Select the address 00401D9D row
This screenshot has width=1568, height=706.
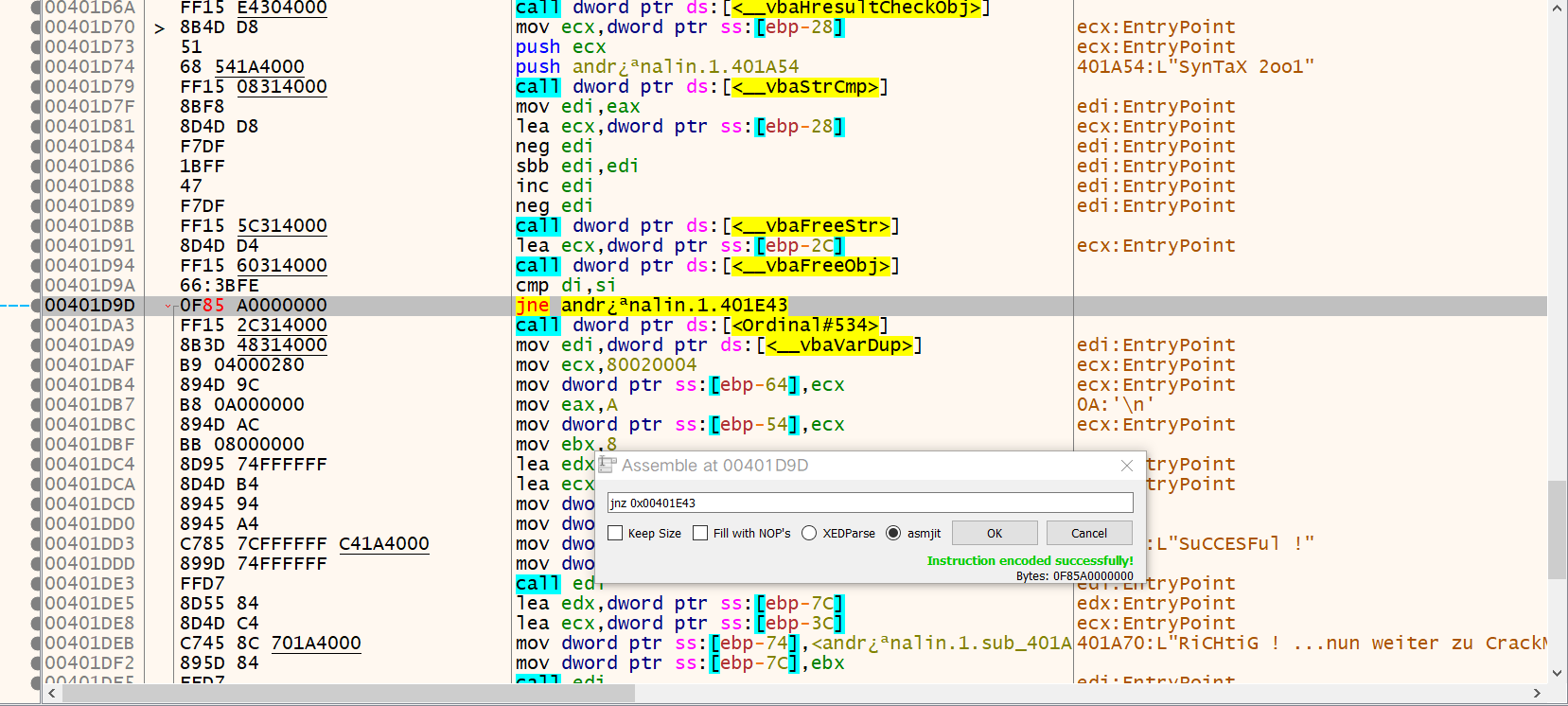(x=795, y=306)
